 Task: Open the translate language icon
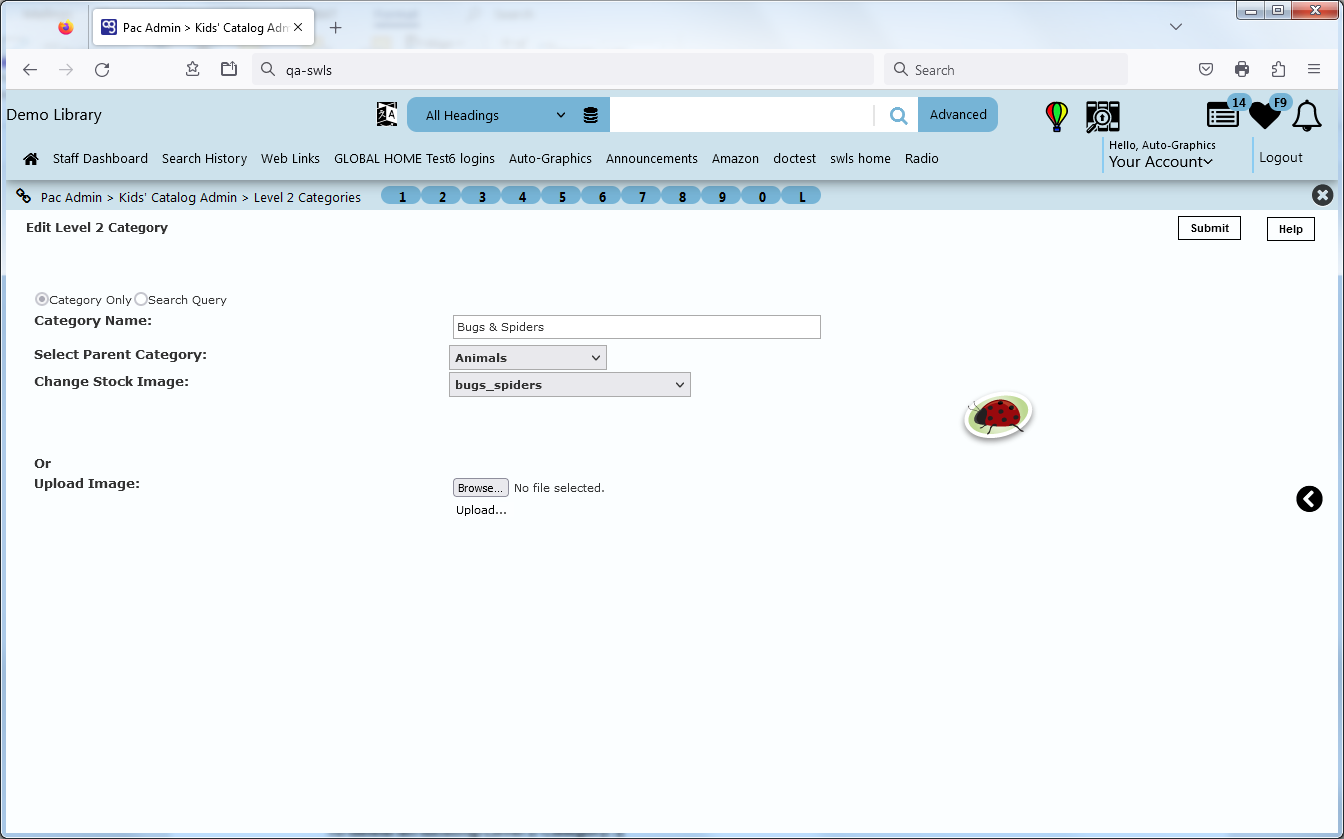click(387, 114)
